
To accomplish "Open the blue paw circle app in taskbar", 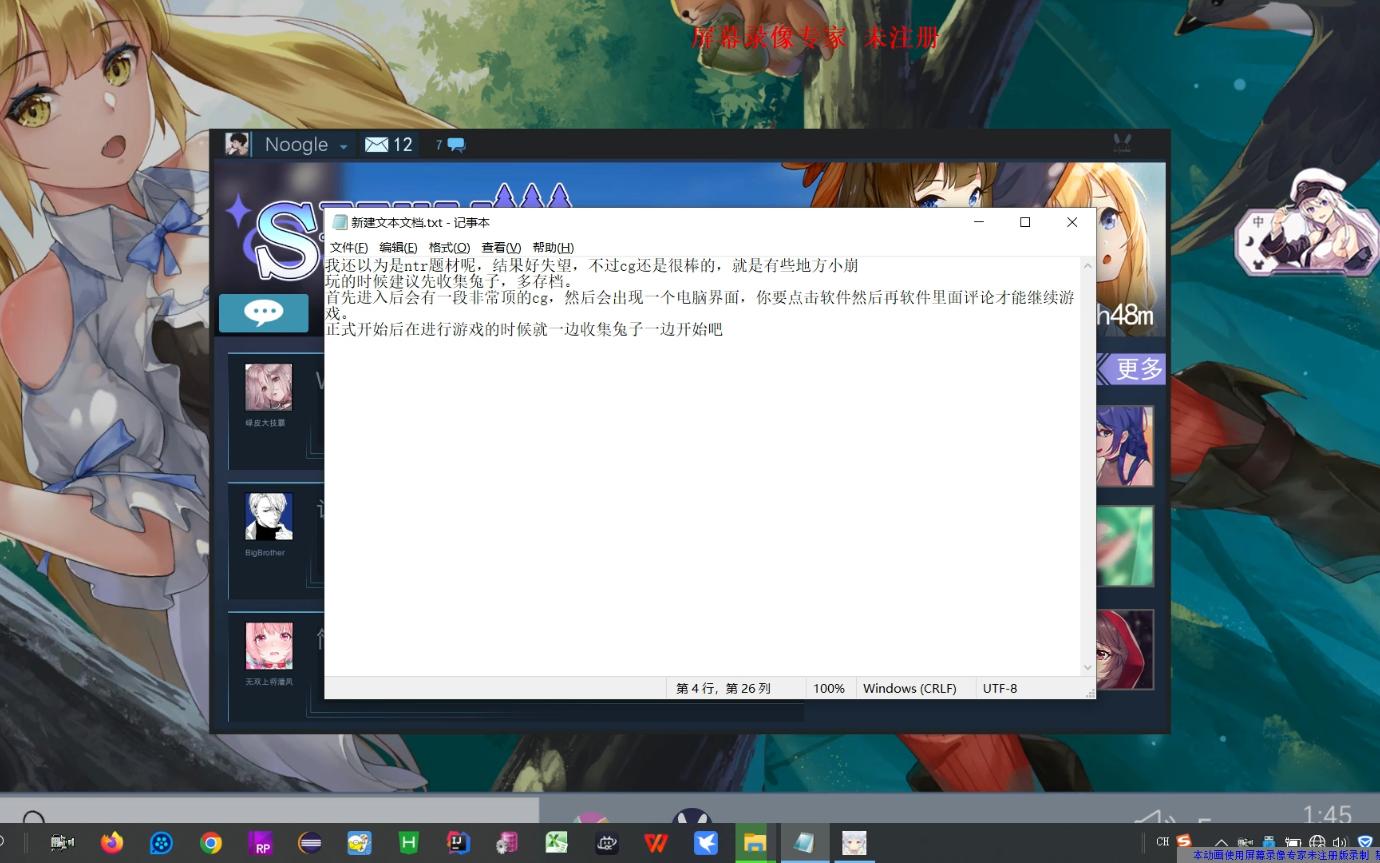I will (161, 843).
